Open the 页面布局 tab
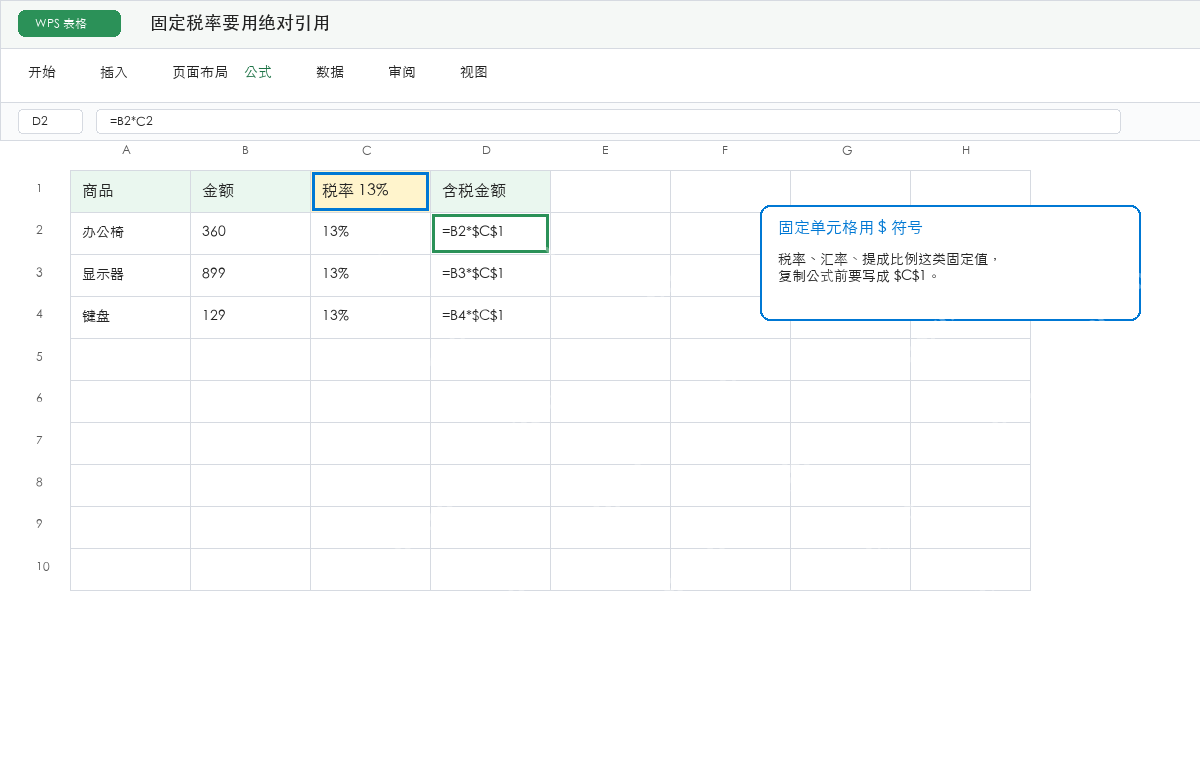 point(200,72)
